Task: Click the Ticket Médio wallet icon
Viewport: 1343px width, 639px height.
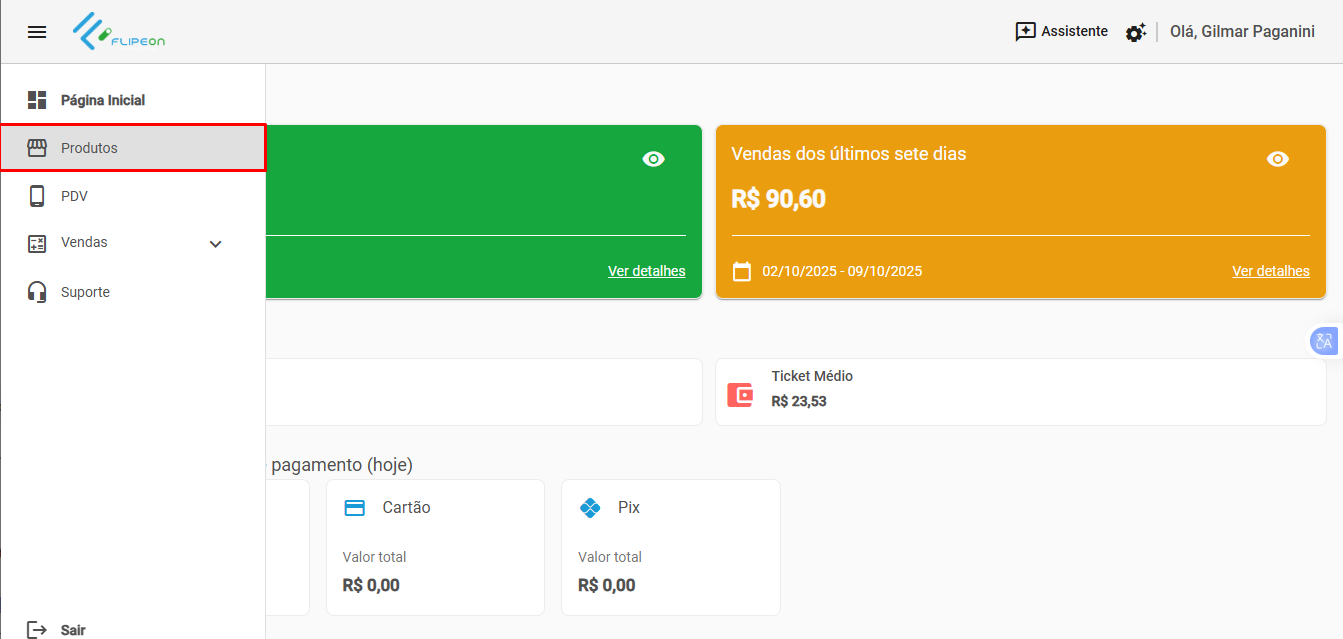Action: click(x=740, y=394)
